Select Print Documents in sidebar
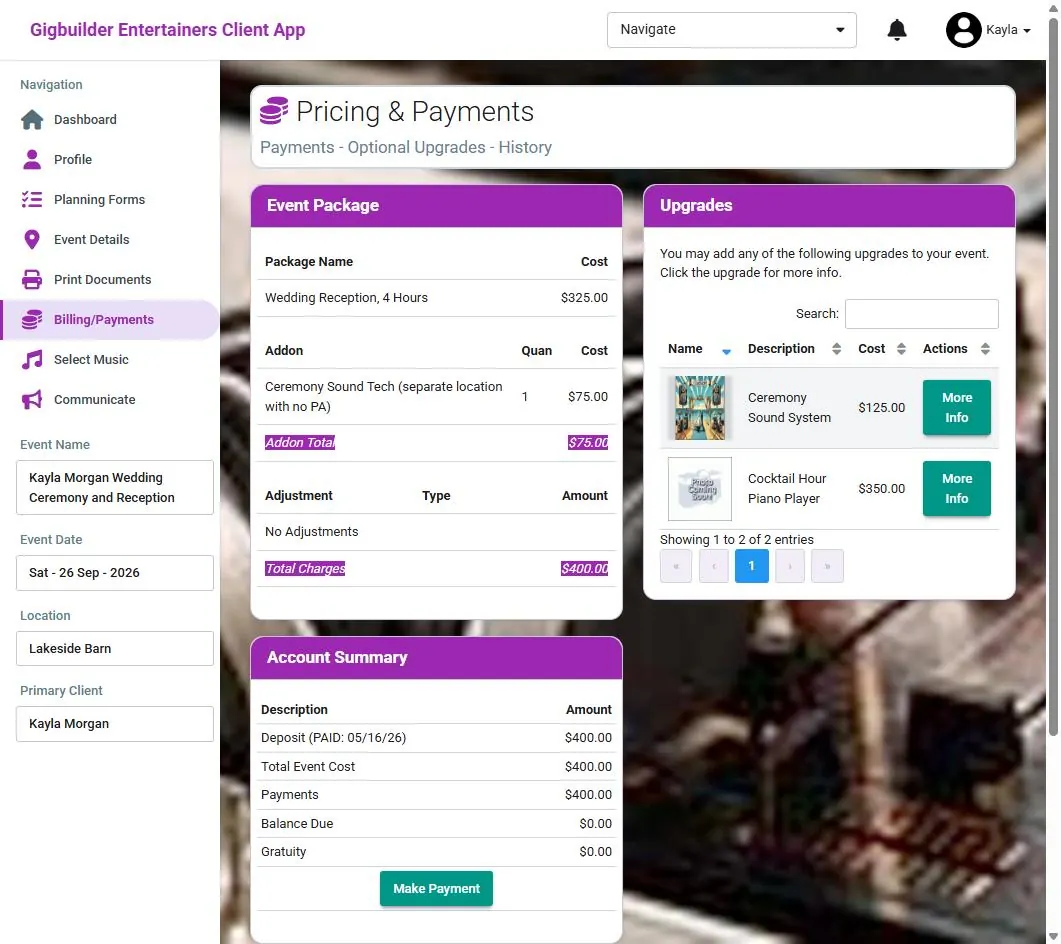Viewport: 1061px width, 944px height. click(x=103, y=279)
